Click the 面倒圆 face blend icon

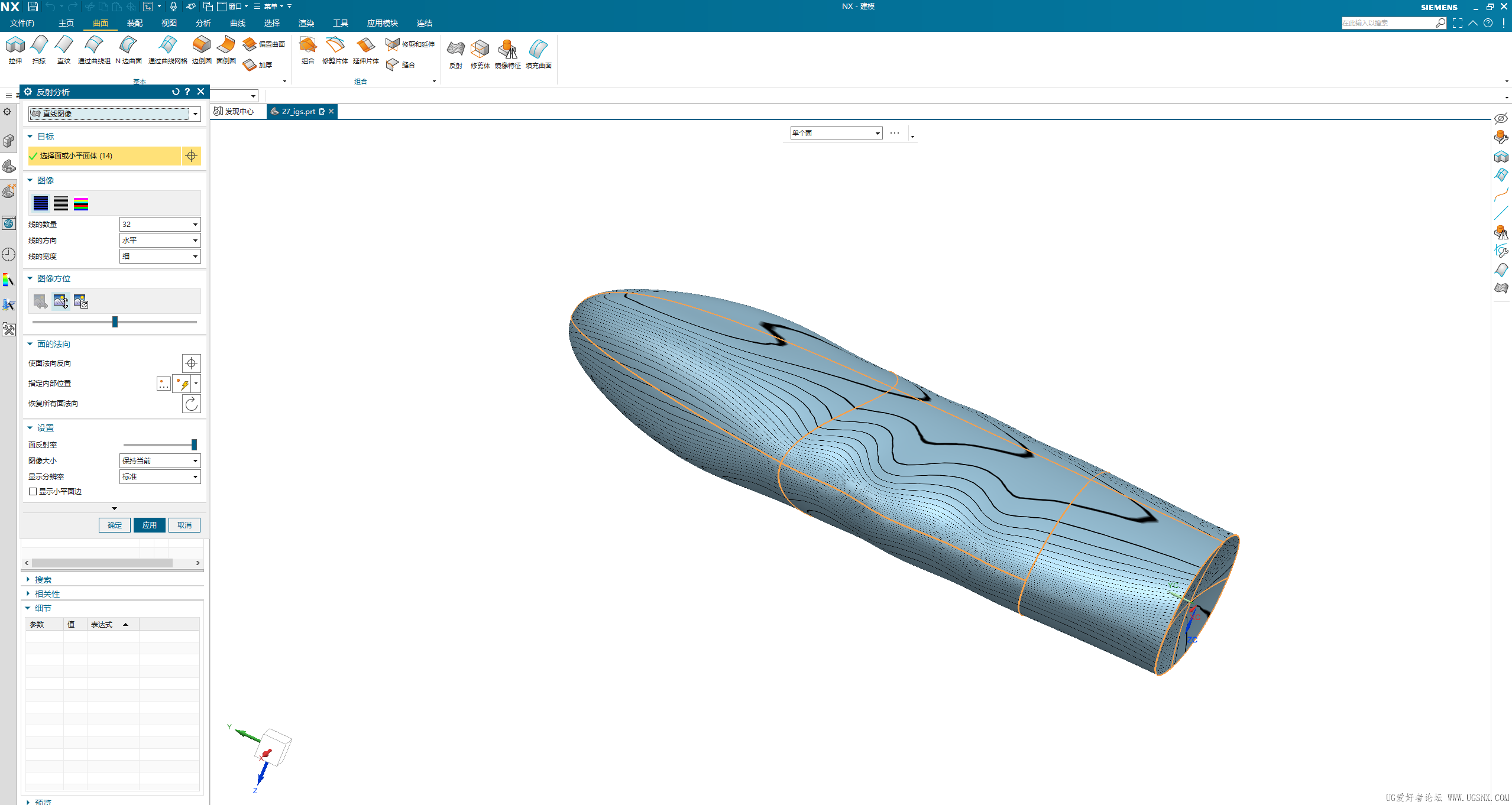(226, 50)
